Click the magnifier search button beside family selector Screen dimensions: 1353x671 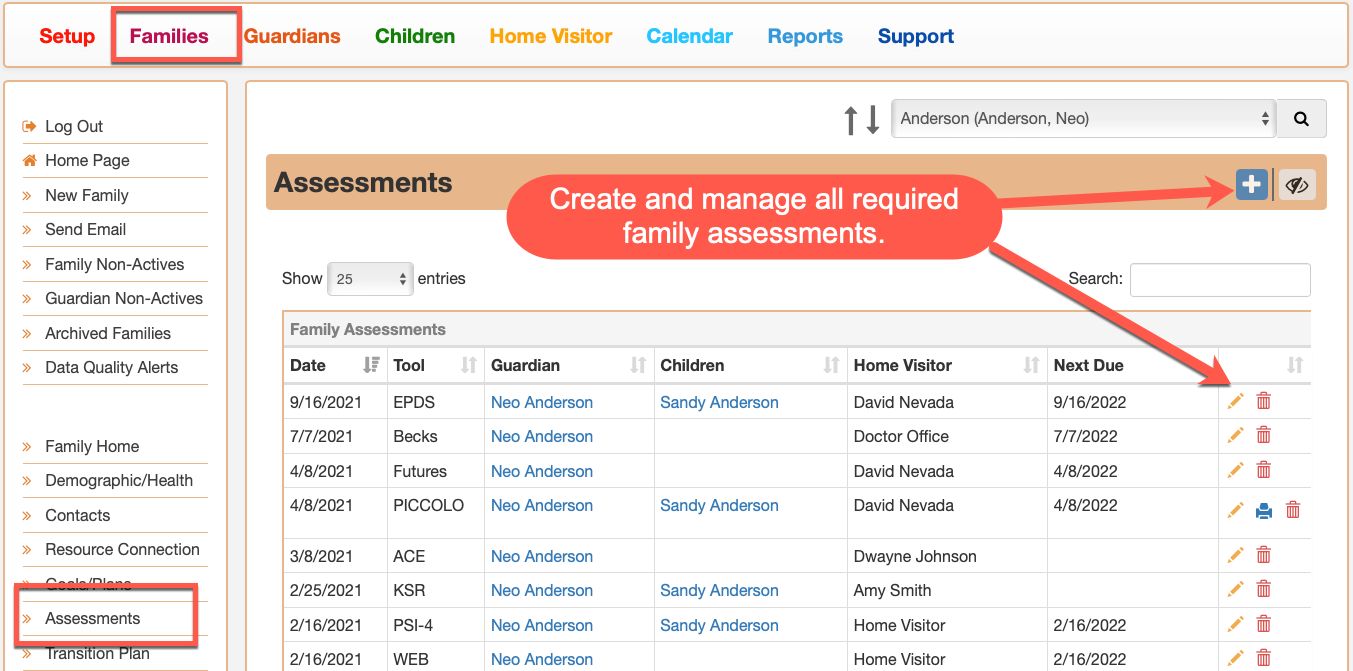[1301, 118]
